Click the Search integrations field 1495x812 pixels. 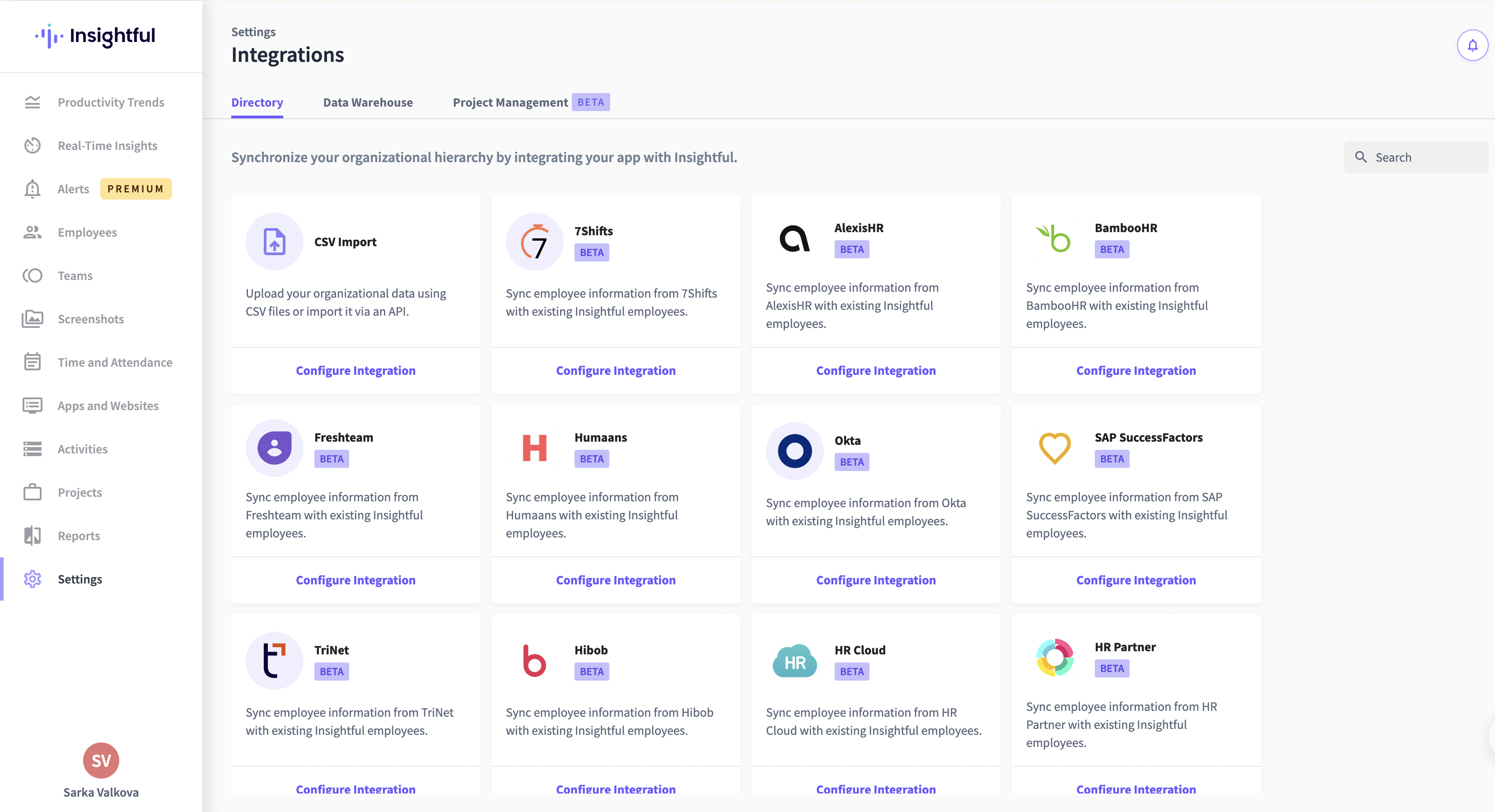(x=1416, y=157)
